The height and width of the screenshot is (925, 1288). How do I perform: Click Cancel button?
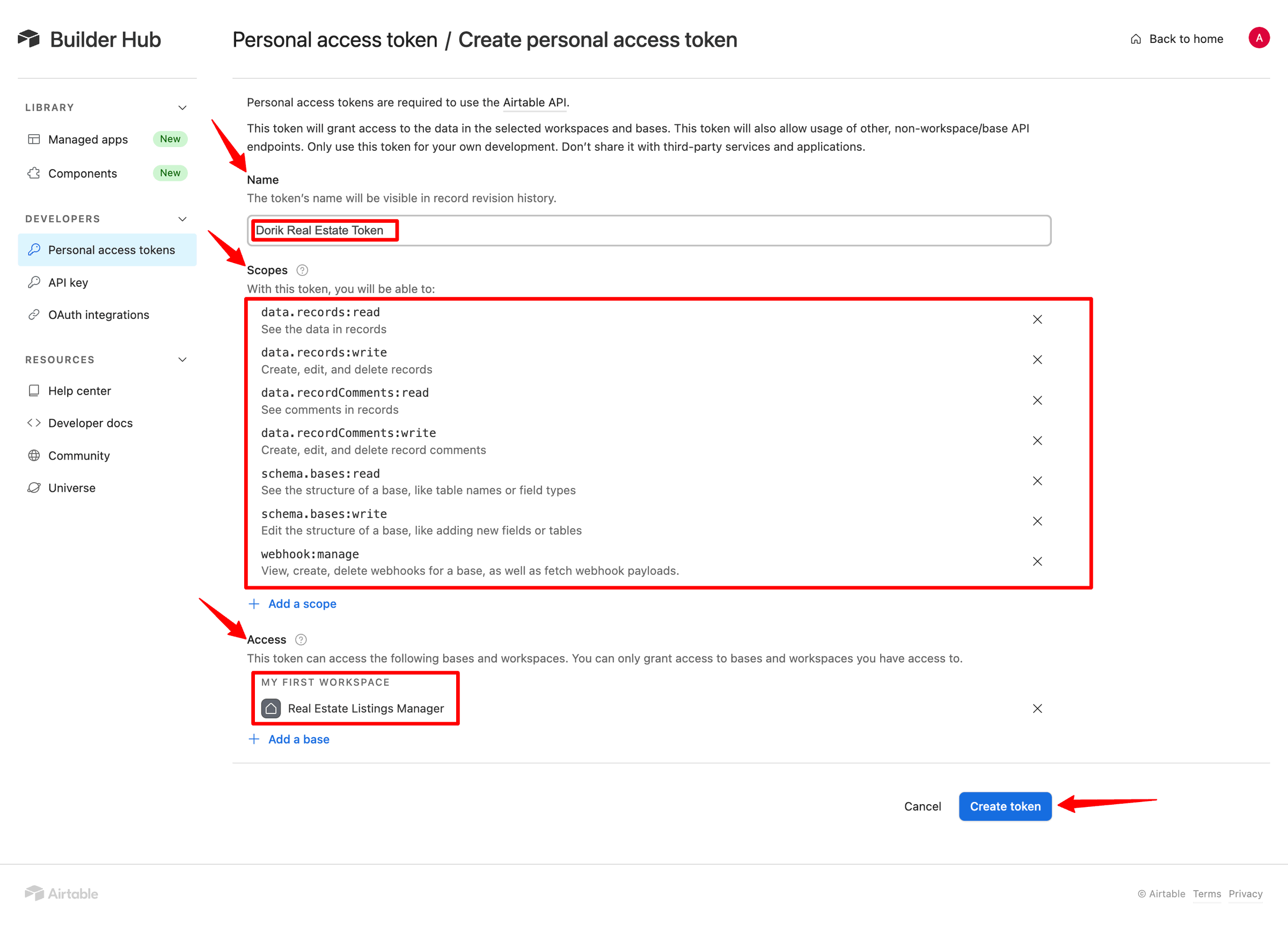[x=920, y=806]
